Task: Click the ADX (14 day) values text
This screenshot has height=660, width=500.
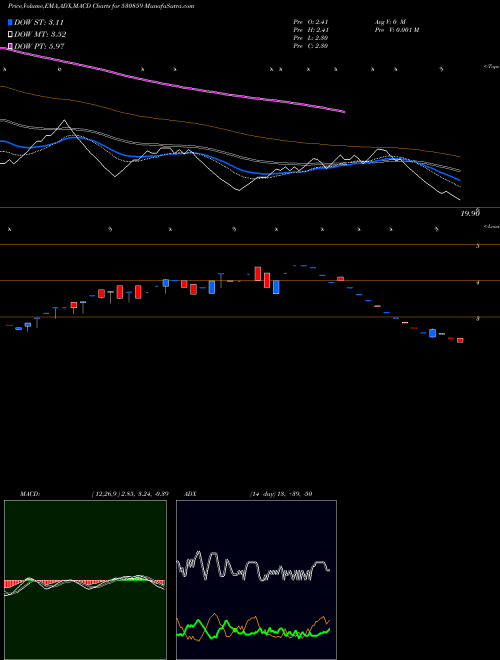Action: point(281,494)
